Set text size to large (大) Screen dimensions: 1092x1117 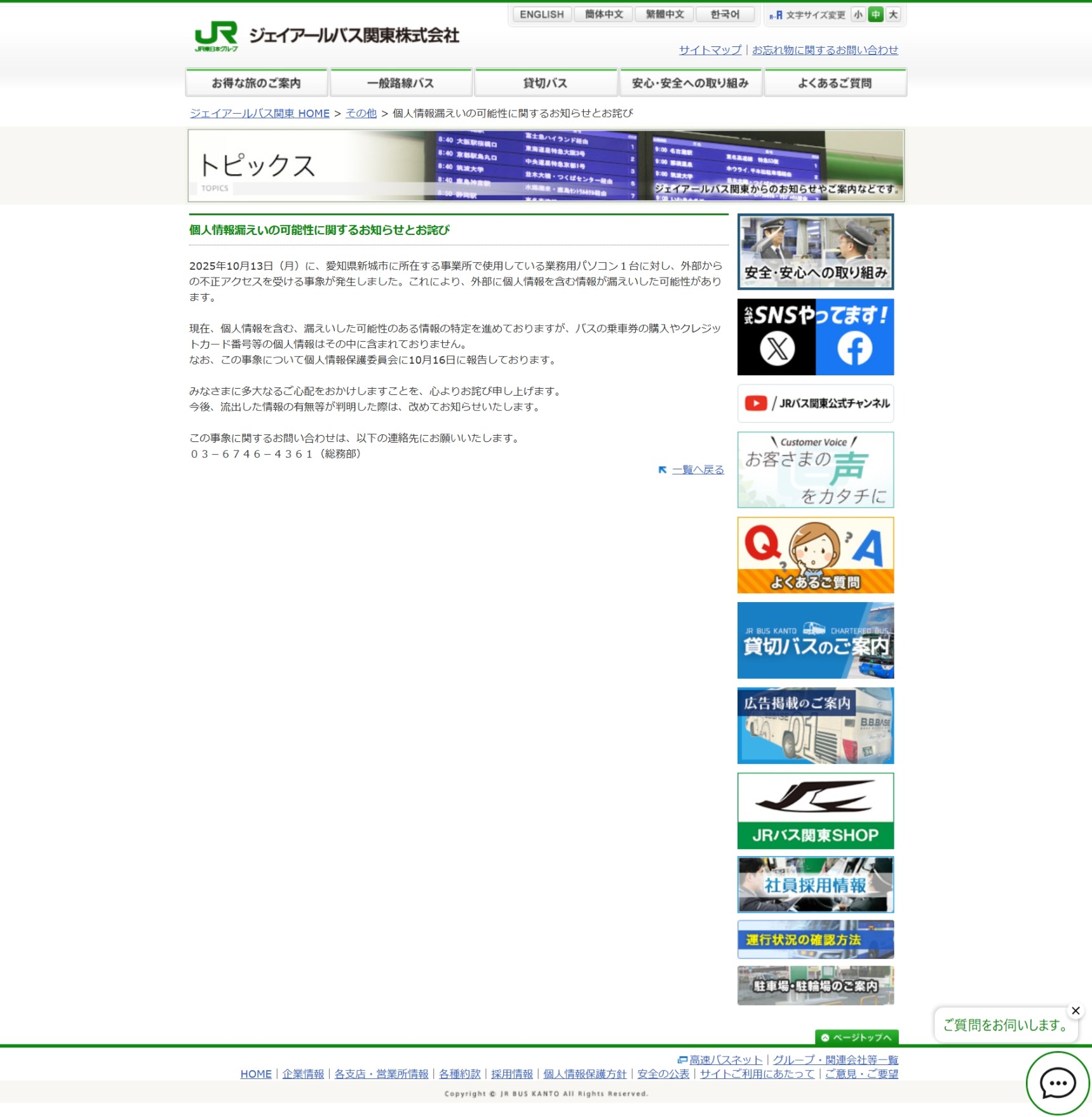click(x=893, y=15)
